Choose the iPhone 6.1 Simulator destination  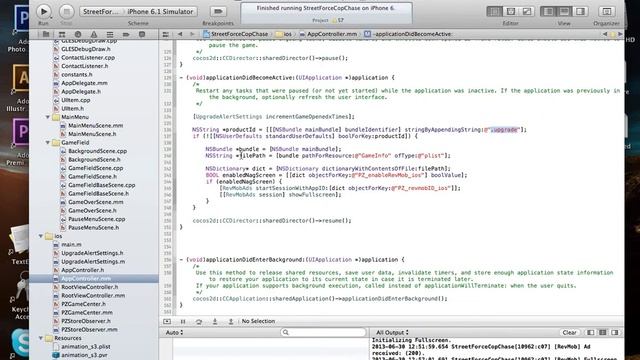click(x=160, y=11)
